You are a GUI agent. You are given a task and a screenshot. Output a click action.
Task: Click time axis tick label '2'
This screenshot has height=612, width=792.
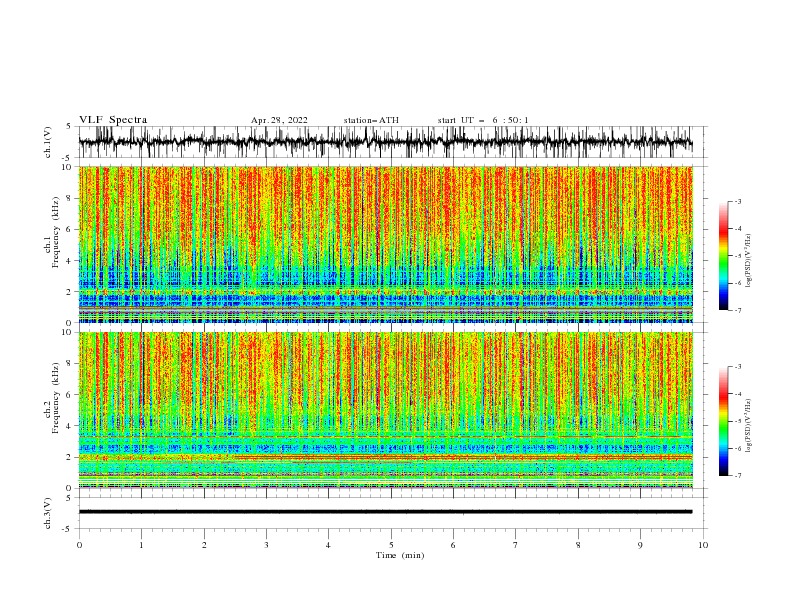[204, 545]
